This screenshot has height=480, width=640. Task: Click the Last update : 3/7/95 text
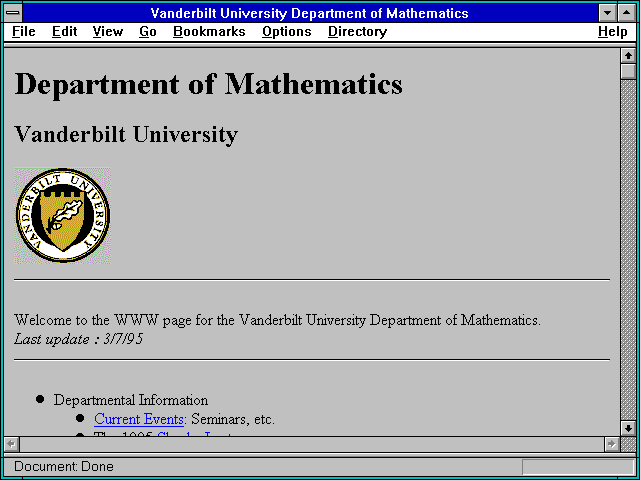coord(79,339)
